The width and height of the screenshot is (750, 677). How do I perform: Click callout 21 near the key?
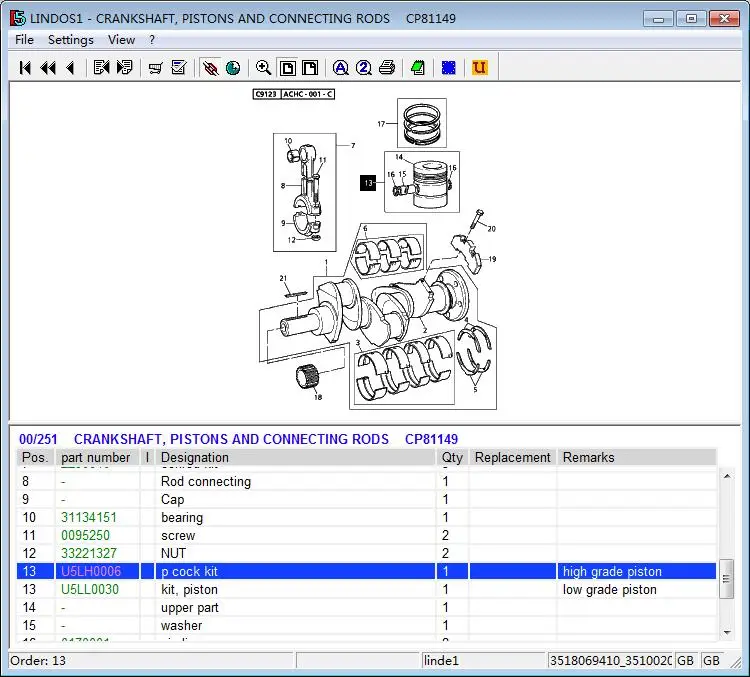click(283, 278)
